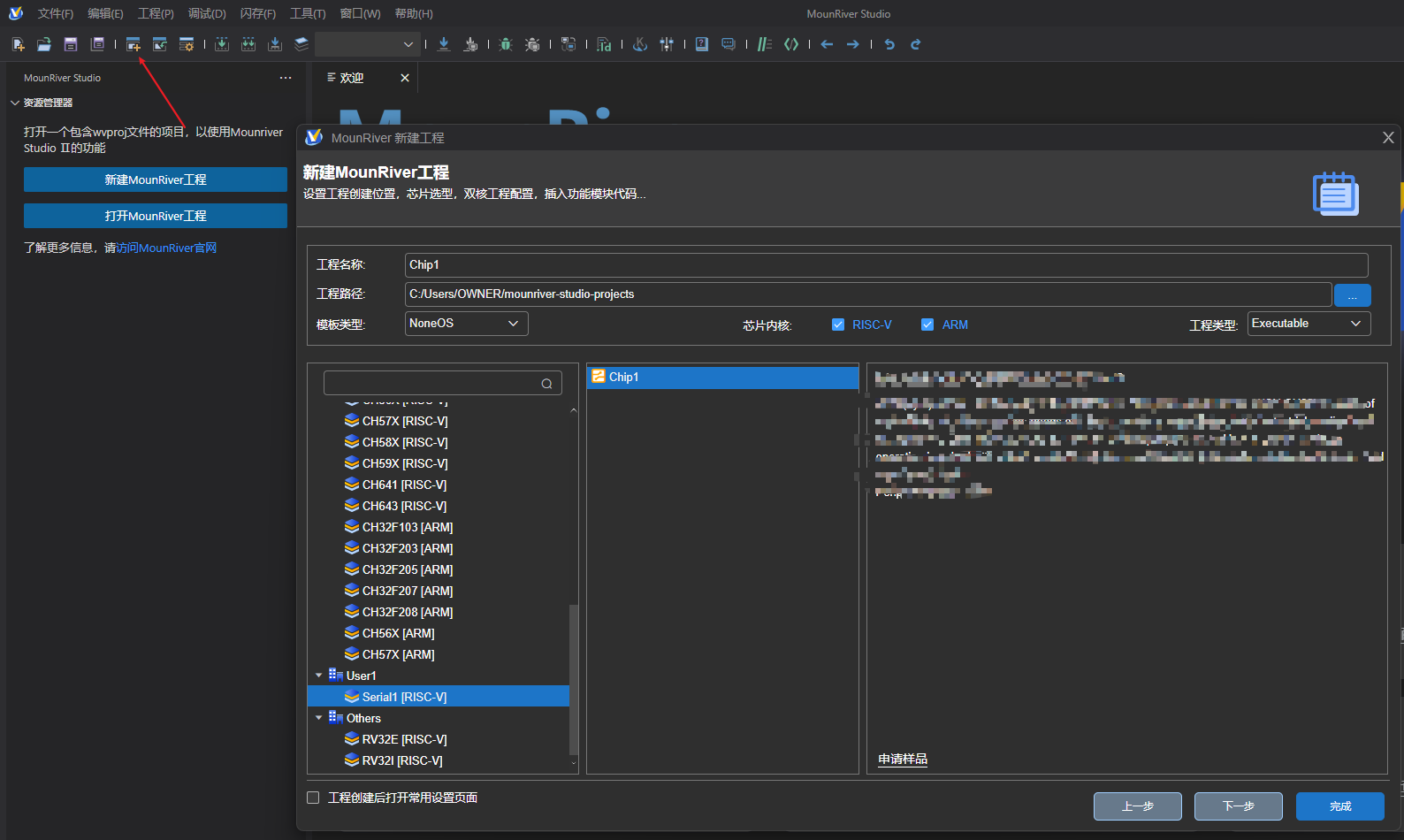Click the browse "..." project path button

[x=1353, y=295]
